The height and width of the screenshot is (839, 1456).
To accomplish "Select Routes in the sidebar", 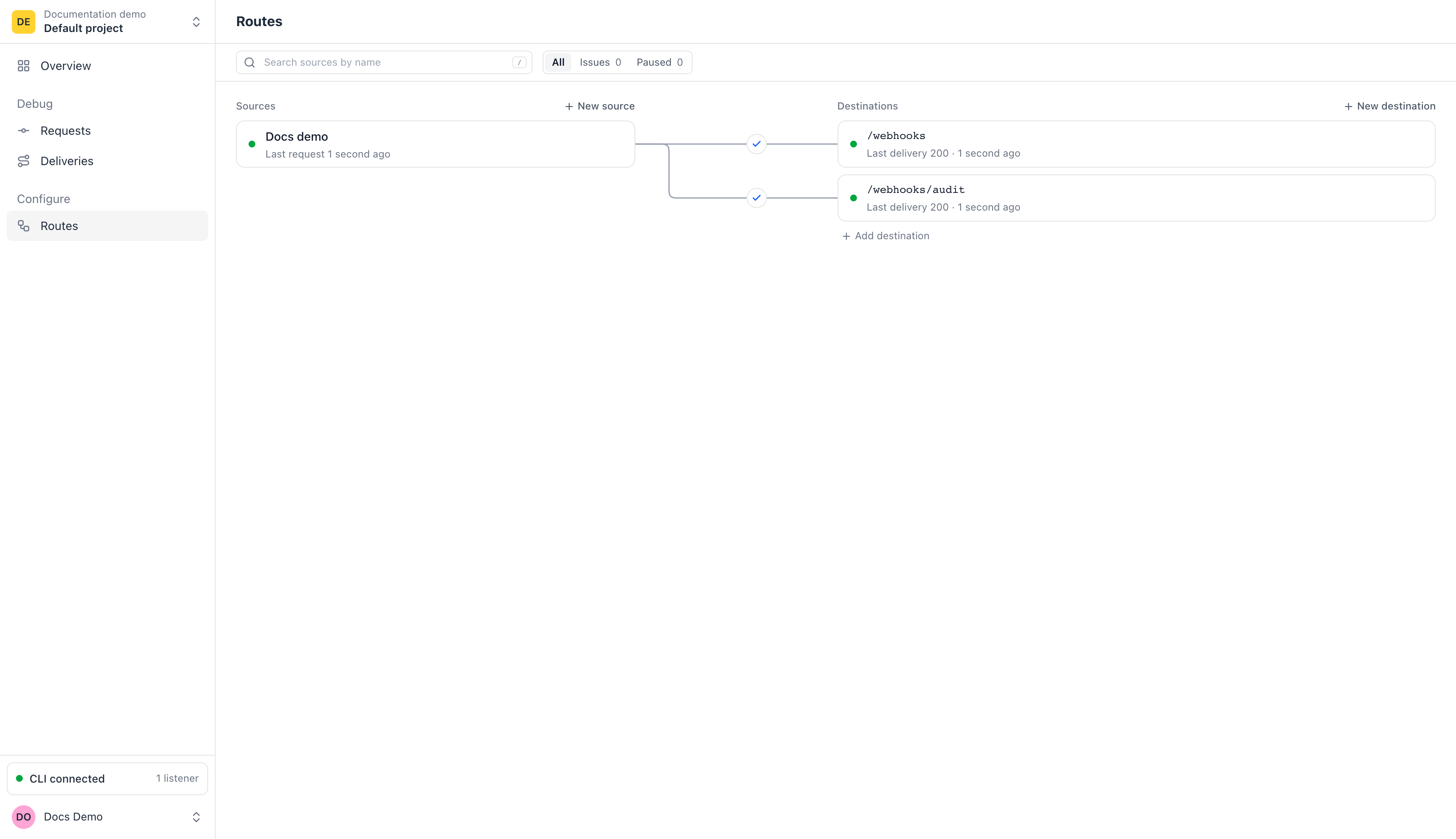I will point(107,226).
